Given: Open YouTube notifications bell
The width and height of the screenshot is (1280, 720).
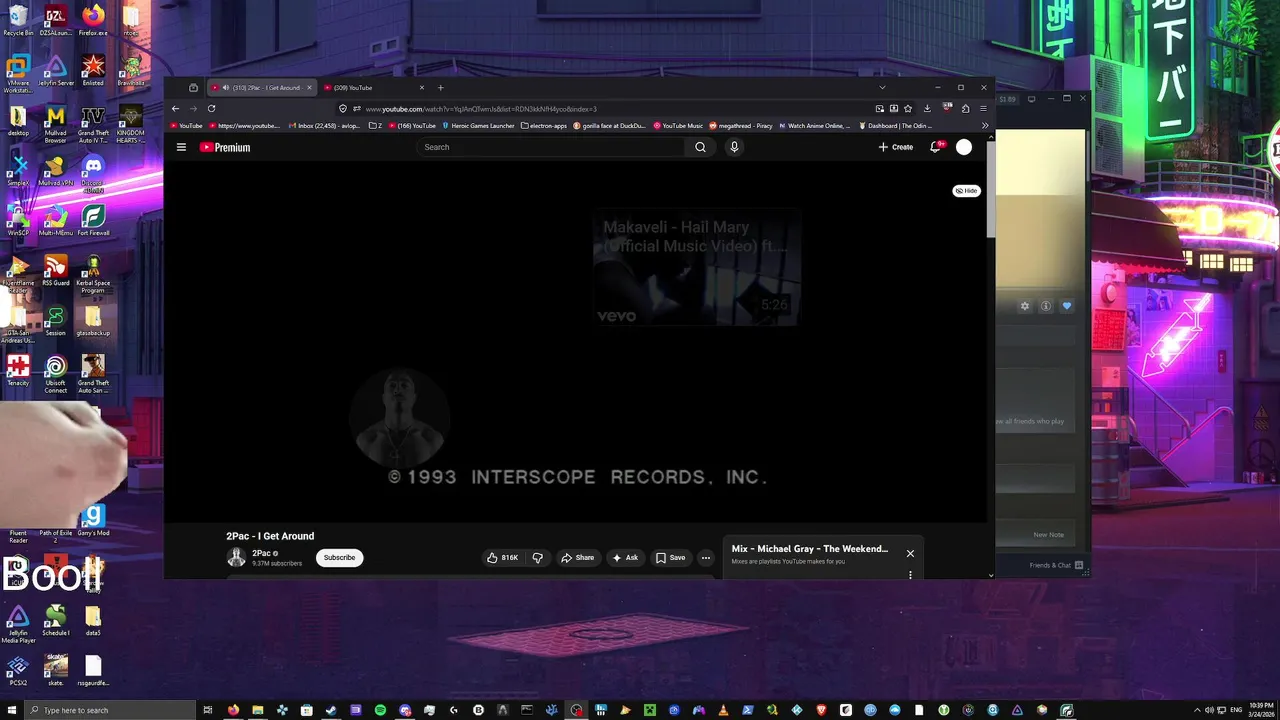Looking at the screenshot, I should tap(936, 147).
